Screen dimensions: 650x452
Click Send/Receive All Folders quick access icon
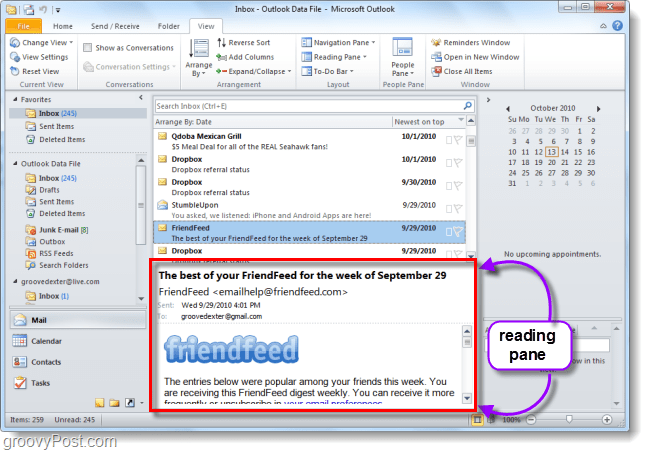tap(29, 9)
